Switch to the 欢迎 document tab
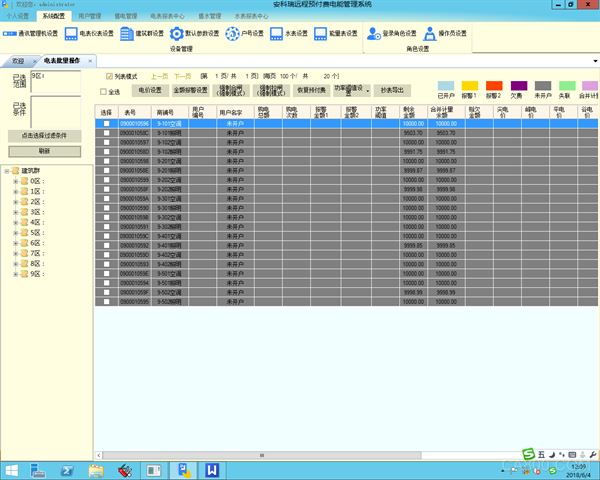This screenshot has width=600, height=480. coord(18,61)
